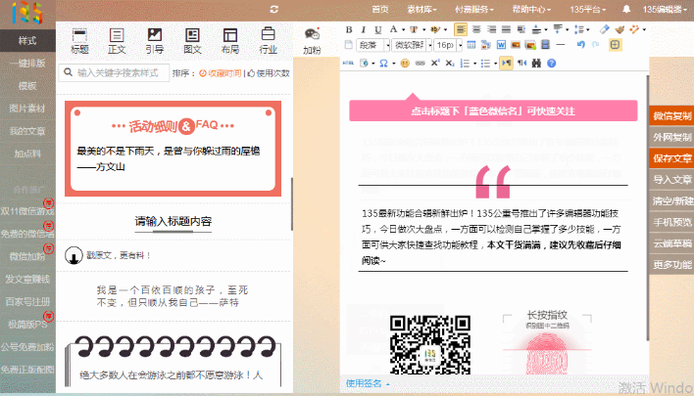Toggle underline formatting in editor toolbar
Viewport: 694px width, 396px height.
[x=378, y=30]
